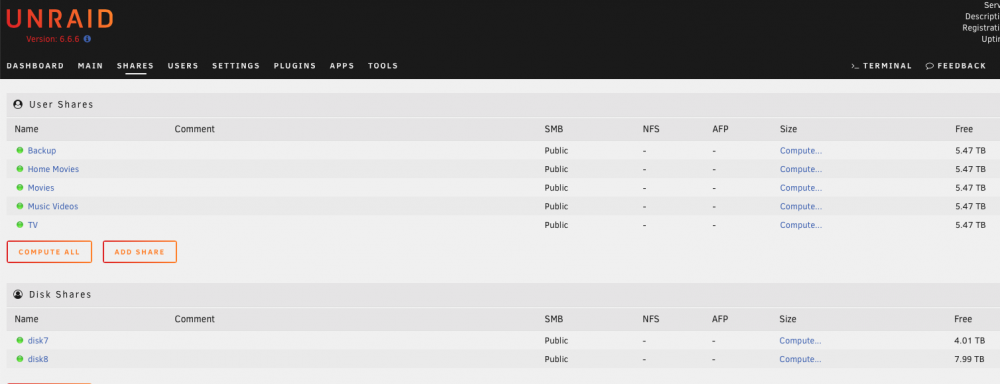Open the Terminal from the top bar
This screenshot has height=384, width=1000.
(881, 66)
